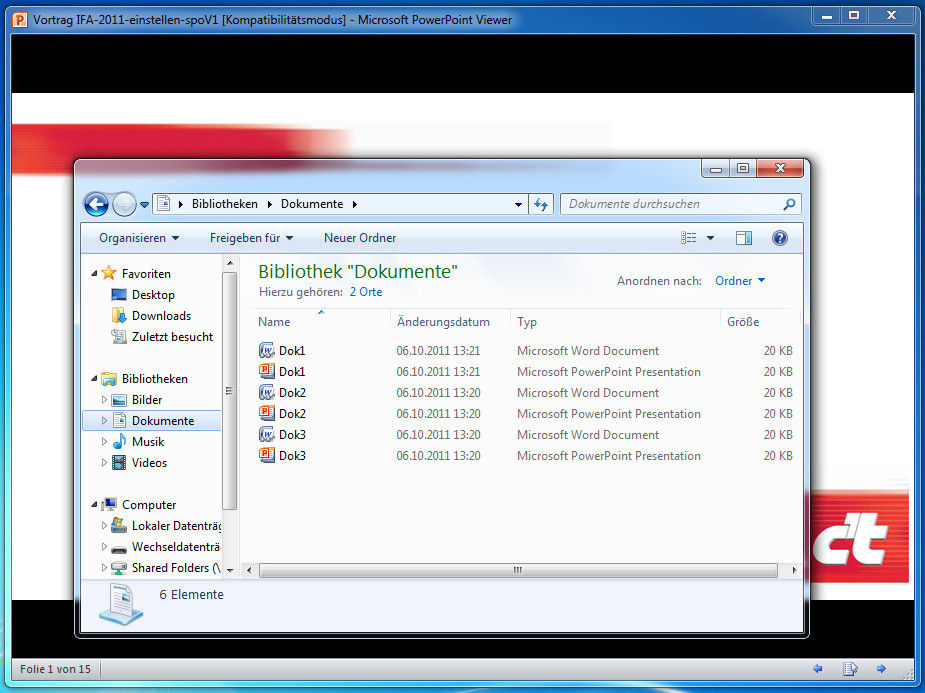Click the Microsoft PowerPoint Presentation type of Dok3

pyautogui.click(x=609, y=456)
